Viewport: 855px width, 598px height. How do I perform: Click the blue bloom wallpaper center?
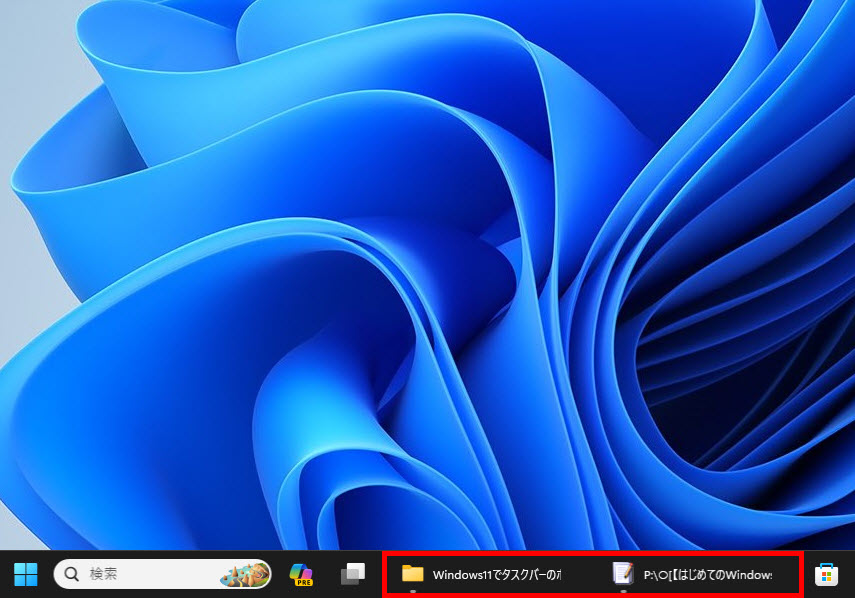coord(430,280)
